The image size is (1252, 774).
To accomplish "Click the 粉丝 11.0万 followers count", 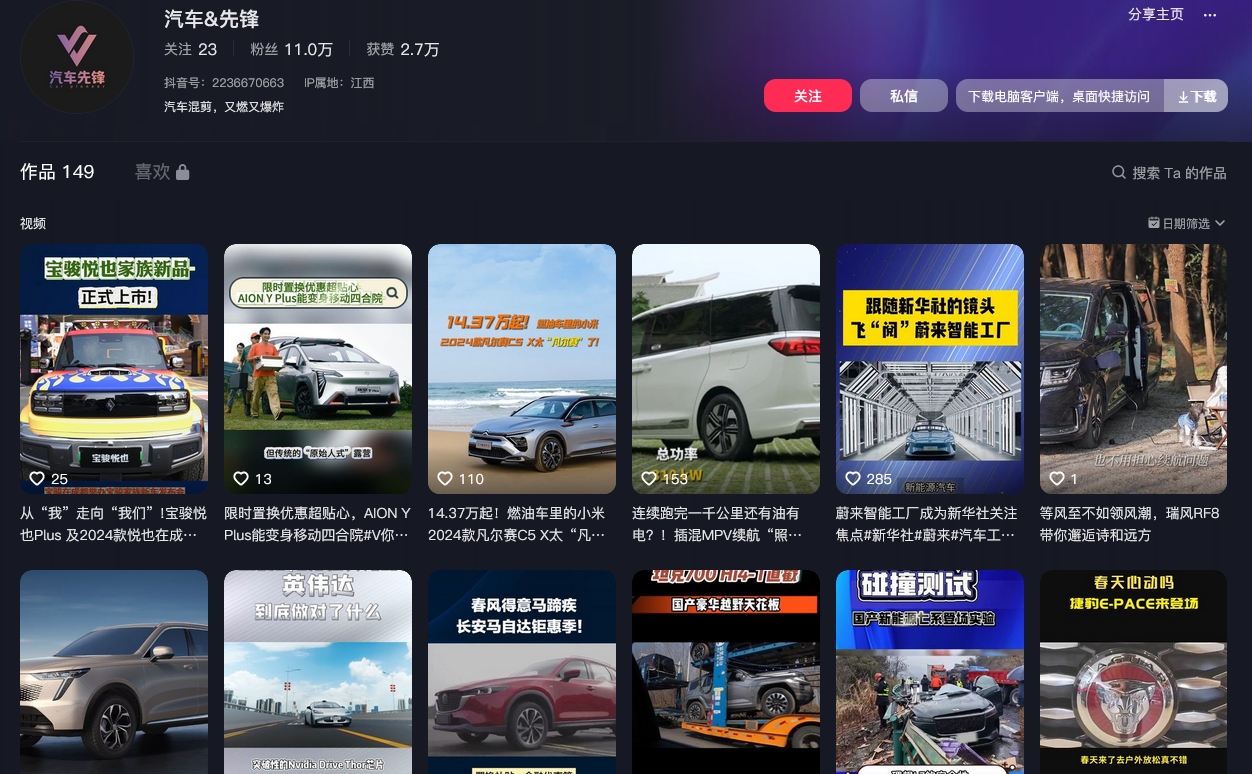I will (x=291, y=49).
